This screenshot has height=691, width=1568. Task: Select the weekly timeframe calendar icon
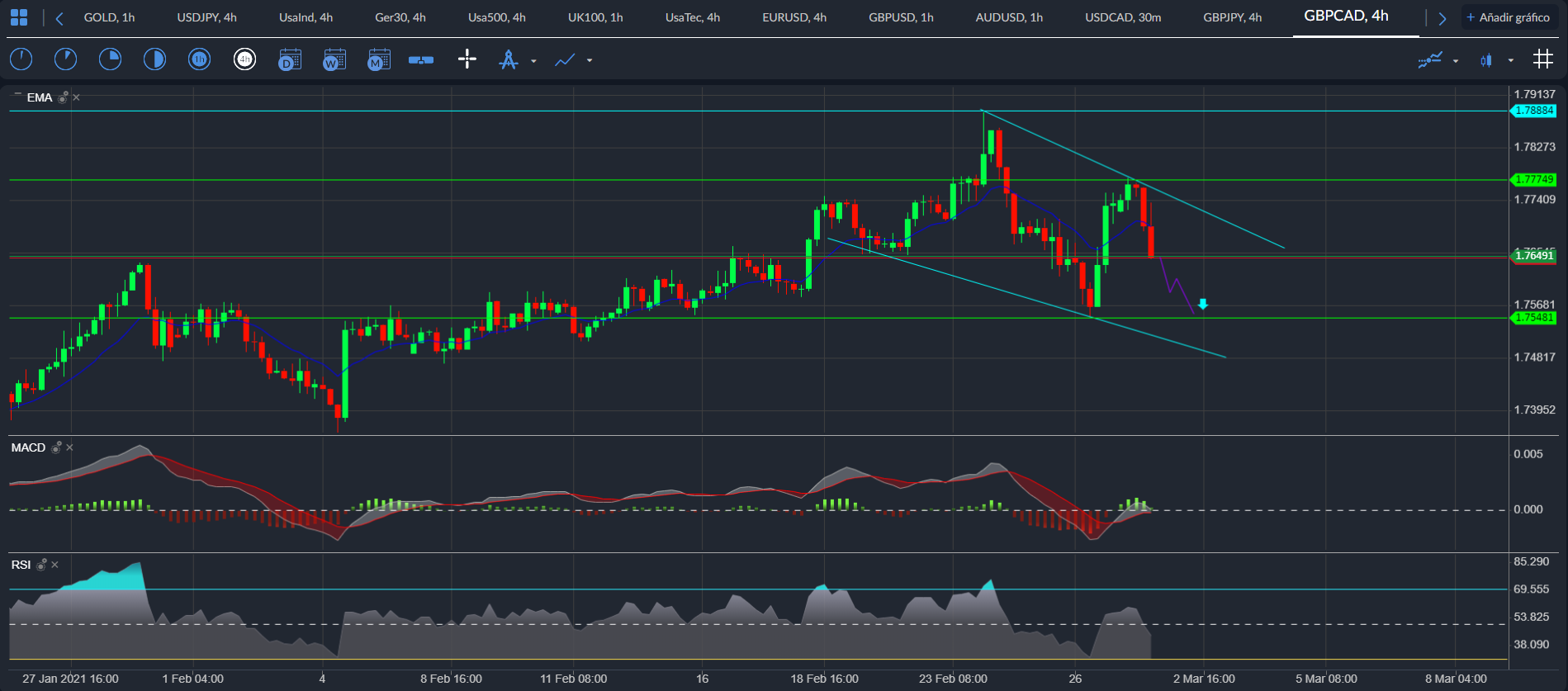point(334,59)
